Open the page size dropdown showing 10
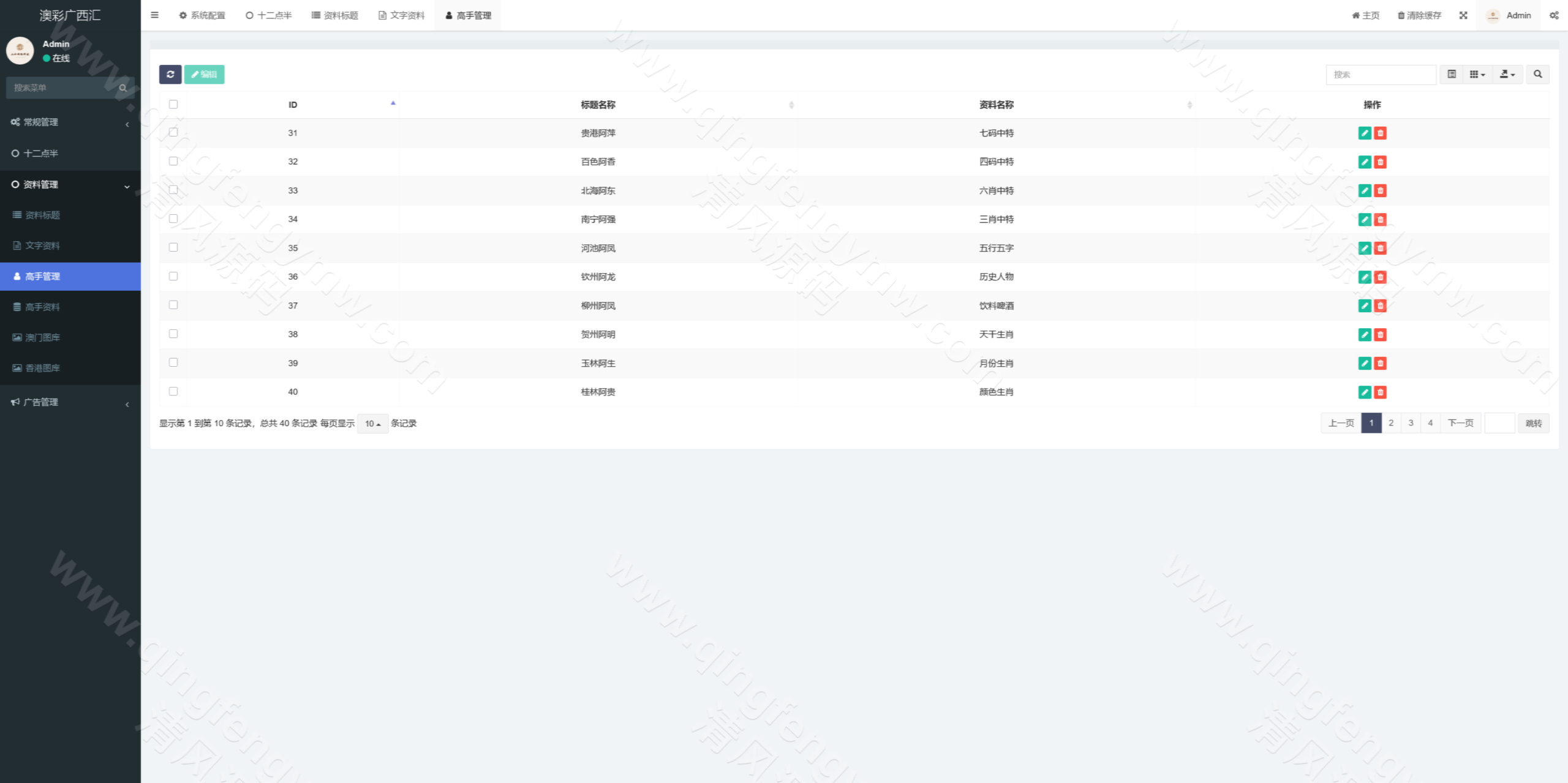The image size is (1568, 783). click(x=372, y=424)
